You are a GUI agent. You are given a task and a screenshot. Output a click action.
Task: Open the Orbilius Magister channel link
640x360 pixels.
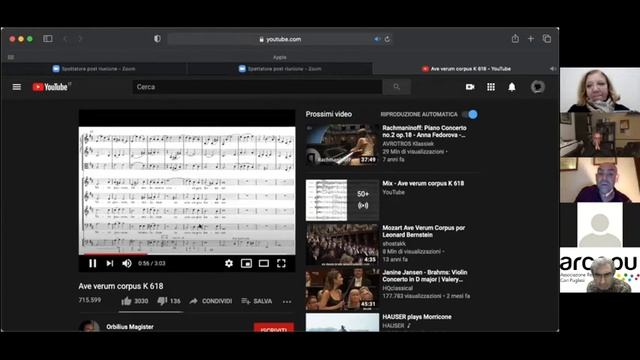(130, 327)
